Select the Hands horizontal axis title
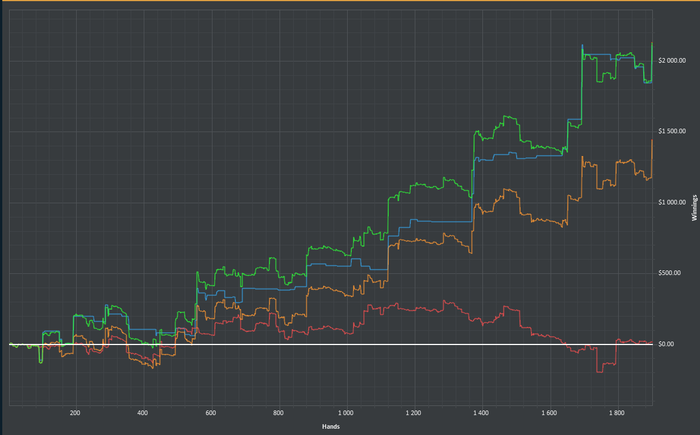The width and height of the screenshot is (700, 435). click(331, 427)
